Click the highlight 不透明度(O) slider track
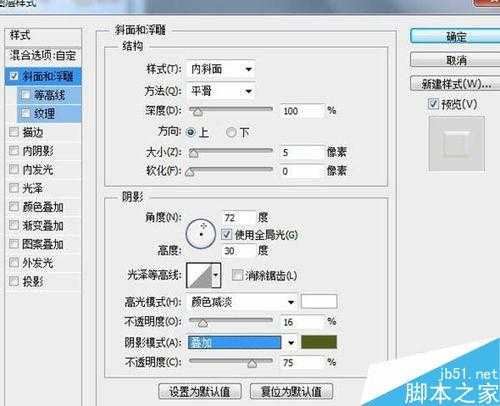This screenshot has width=500, height=406. point(231,320)
